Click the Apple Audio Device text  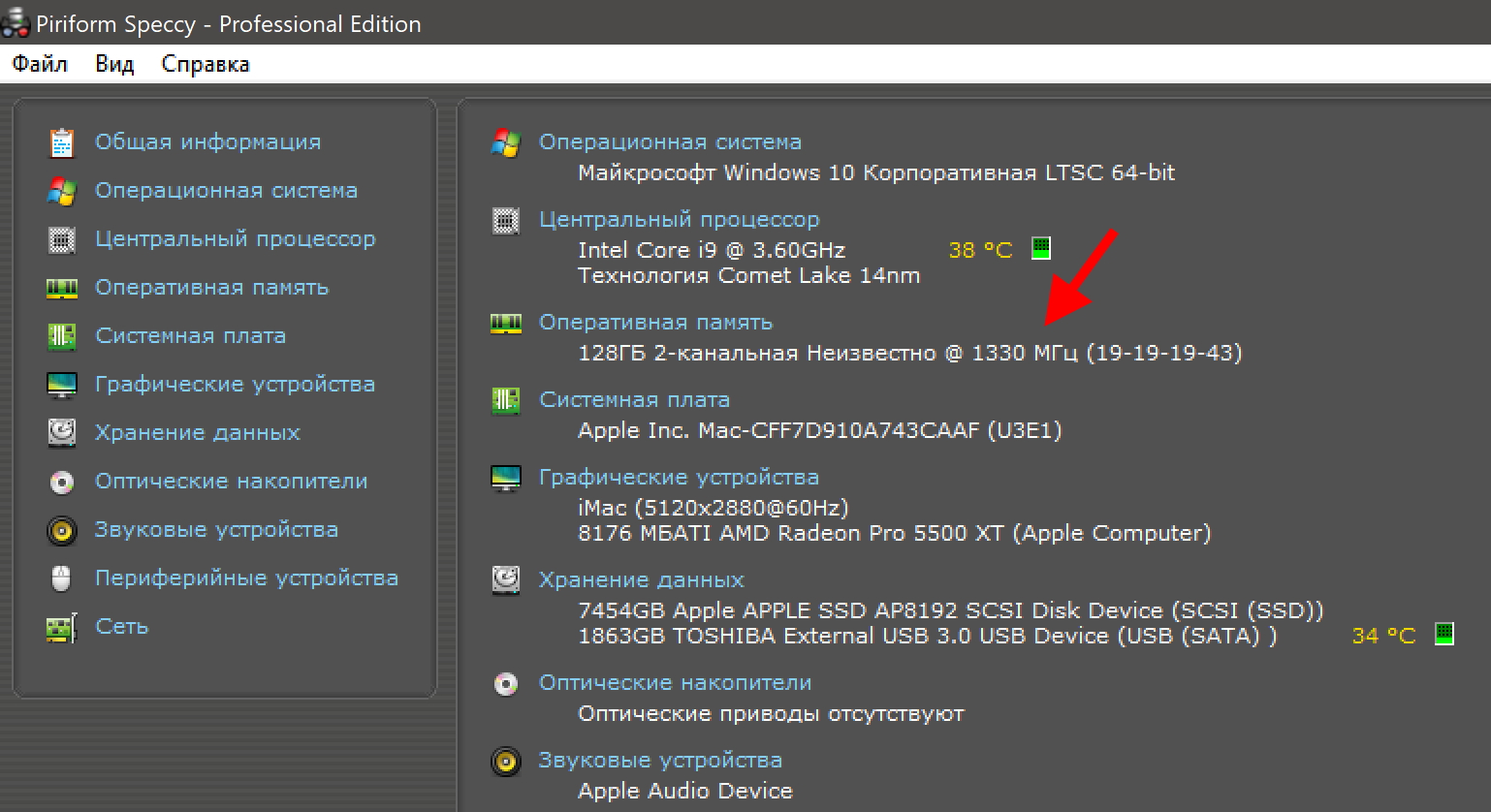click(x=684, y=792)
